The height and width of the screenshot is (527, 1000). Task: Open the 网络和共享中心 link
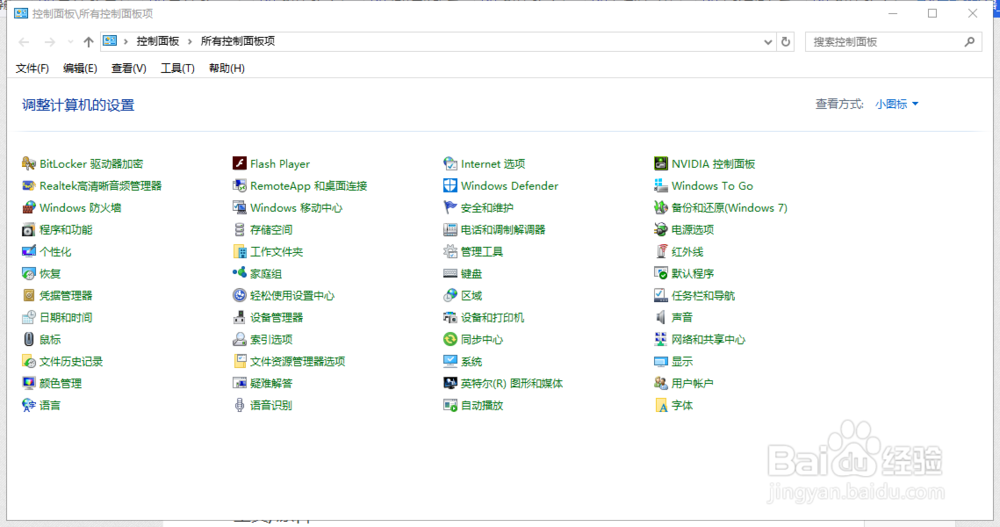tap(708, 339)
